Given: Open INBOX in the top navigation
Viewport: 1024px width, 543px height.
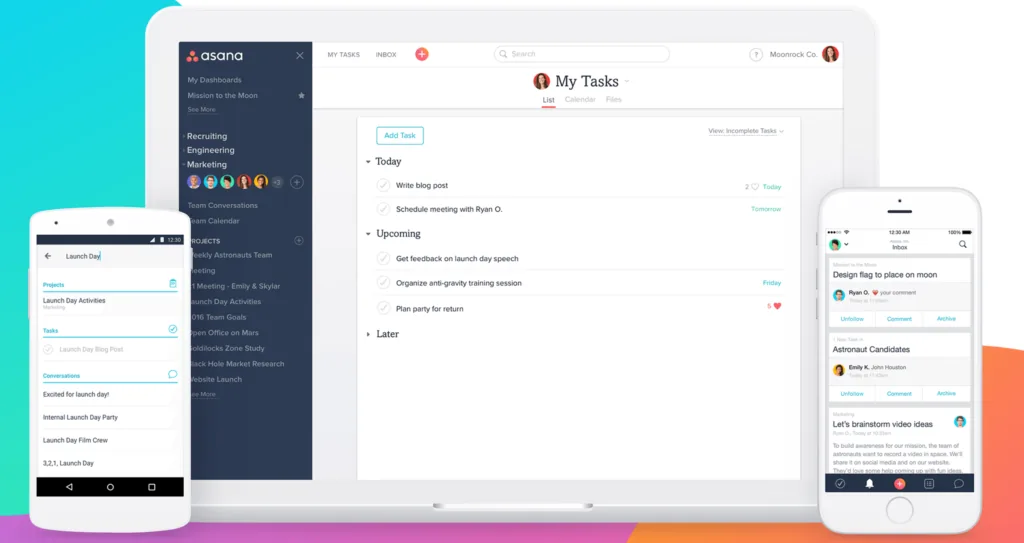Looking at the screenshot, I should point(386,55).
